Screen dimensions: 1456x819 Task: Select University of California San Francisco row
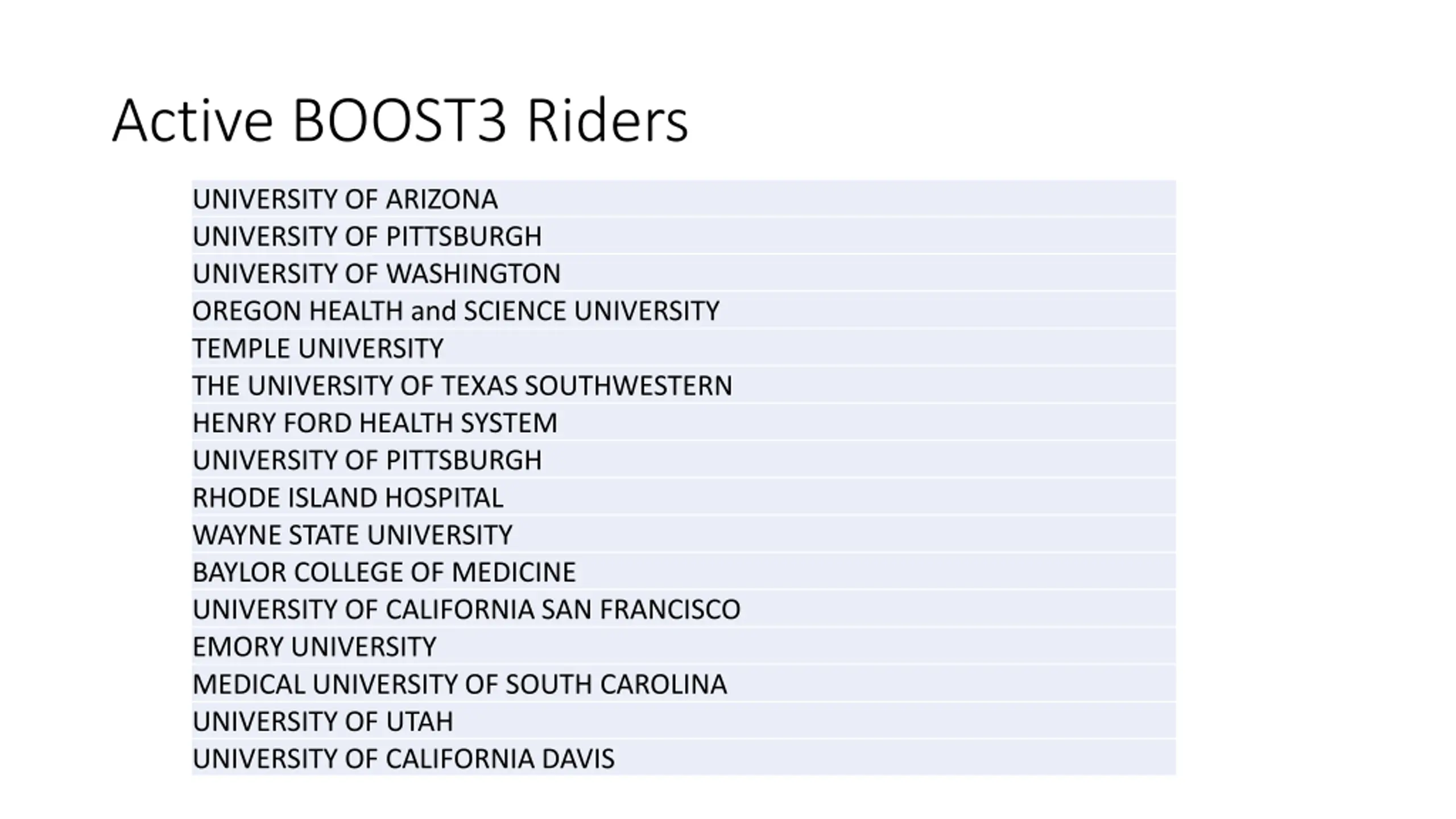tap(684, 609)
